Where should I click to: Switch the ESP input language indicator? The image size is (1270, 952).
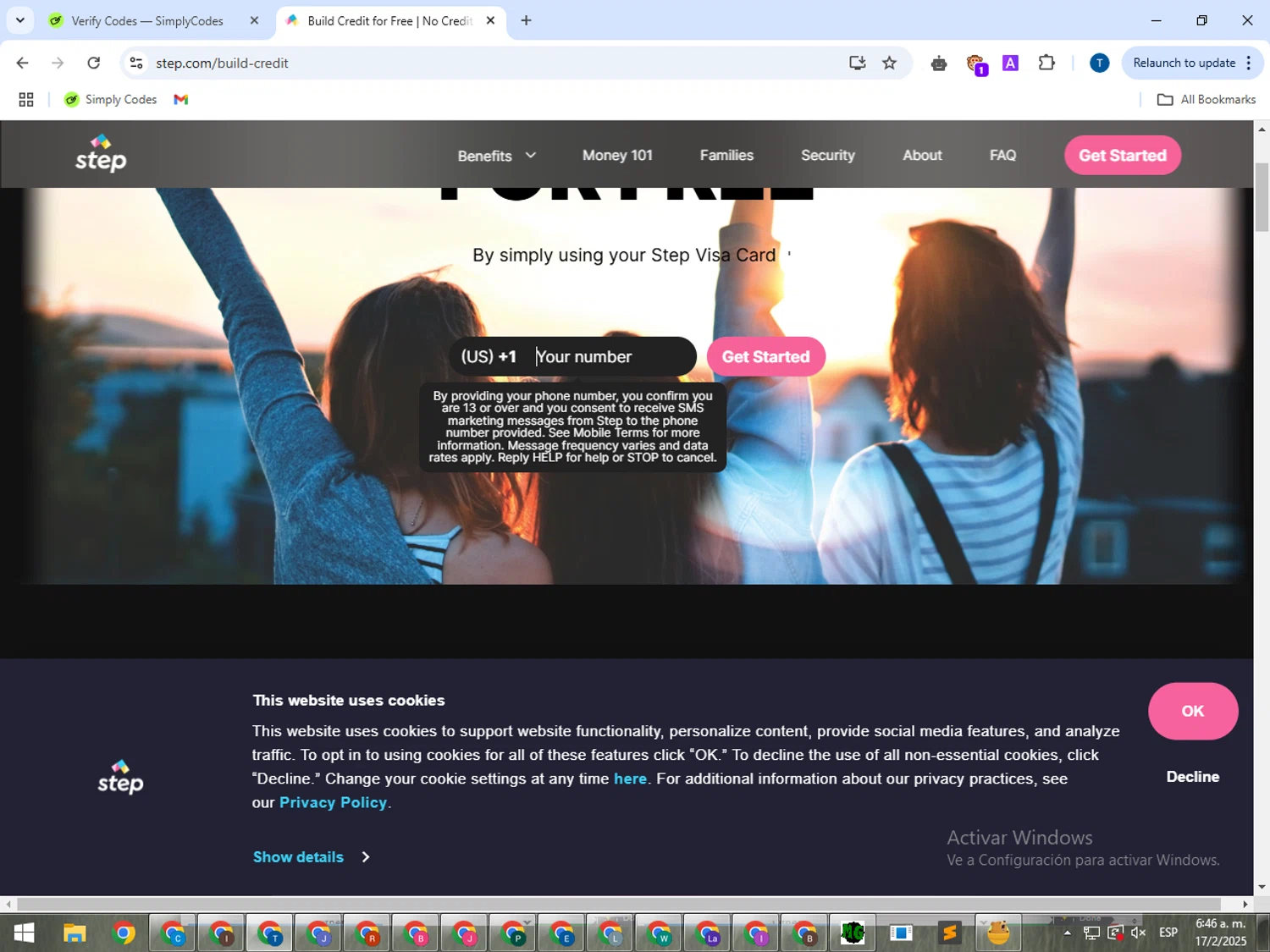[x=1168, y=933]
